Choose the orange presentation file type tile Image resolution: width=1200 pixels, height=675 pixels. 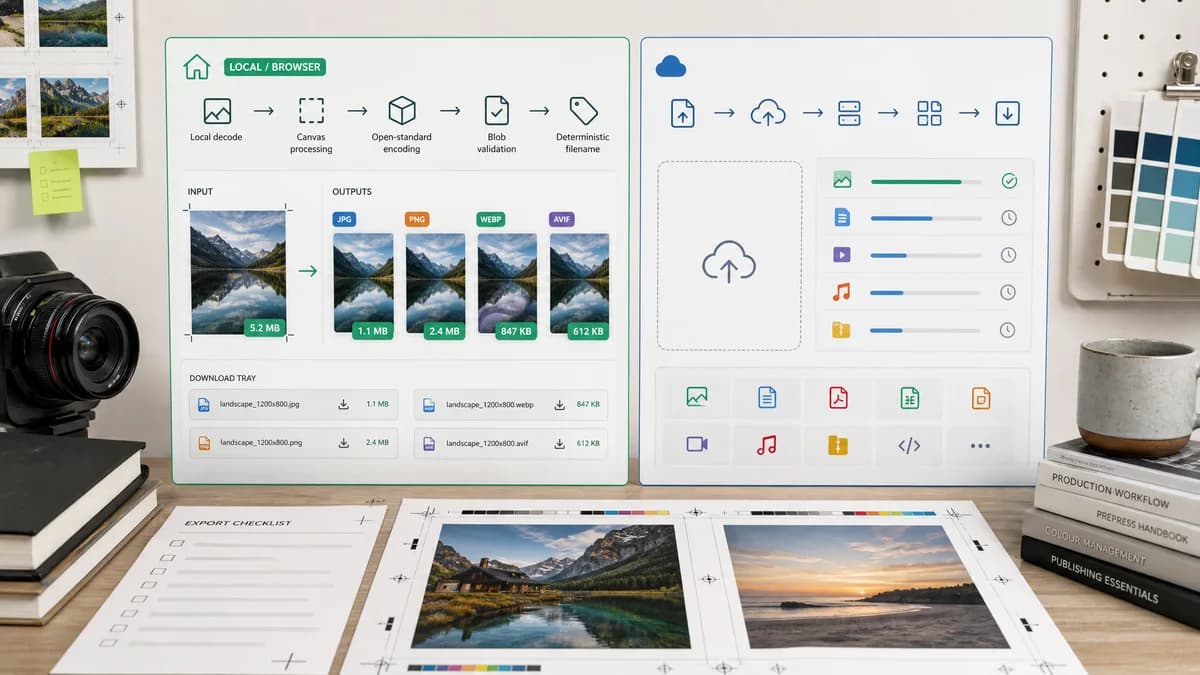click(980, 397)
